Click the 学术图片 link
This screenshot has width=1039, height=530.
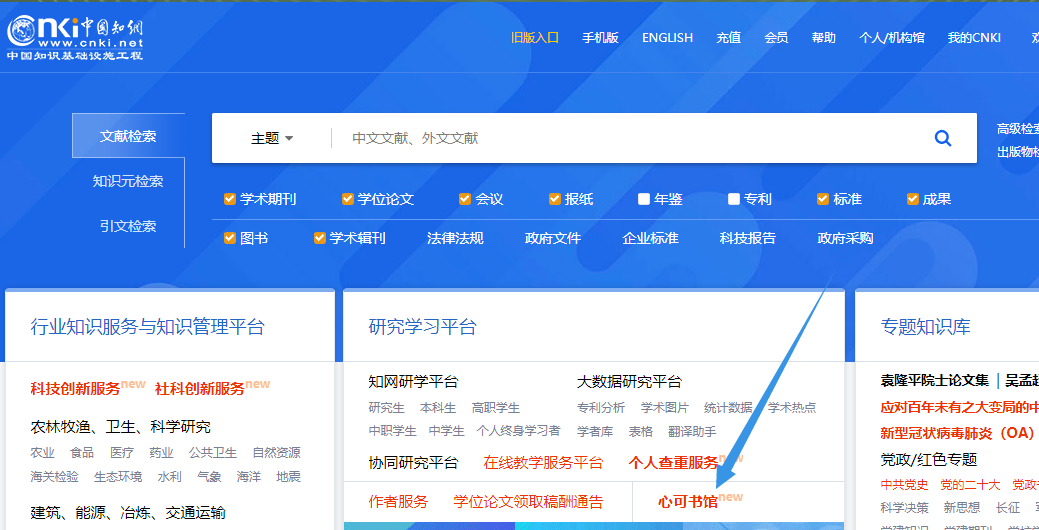pos(665,408)
